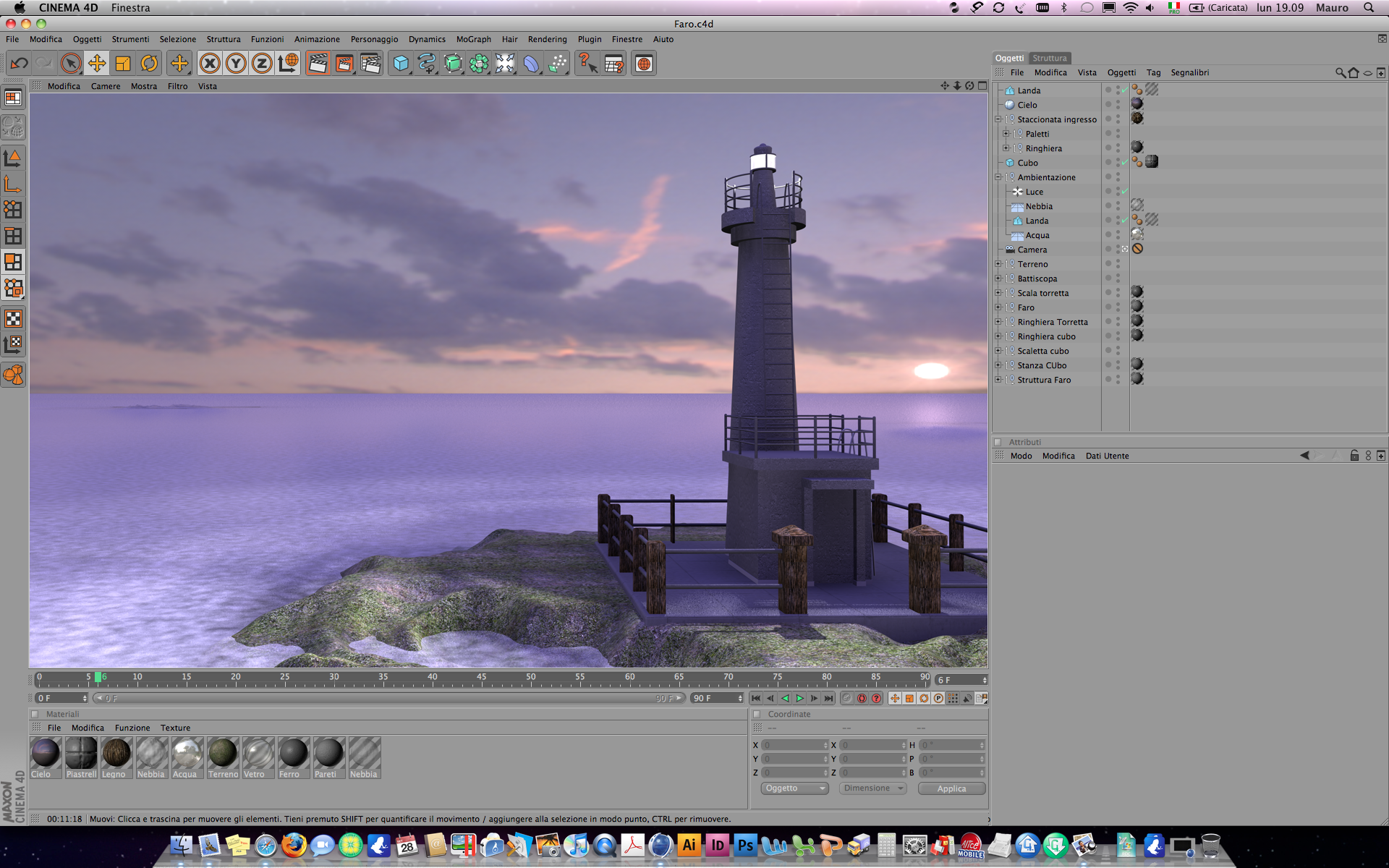Collapse the Ambientazione group
The width and height of the screenshot is (1389, 868).
tap(998, 177)
